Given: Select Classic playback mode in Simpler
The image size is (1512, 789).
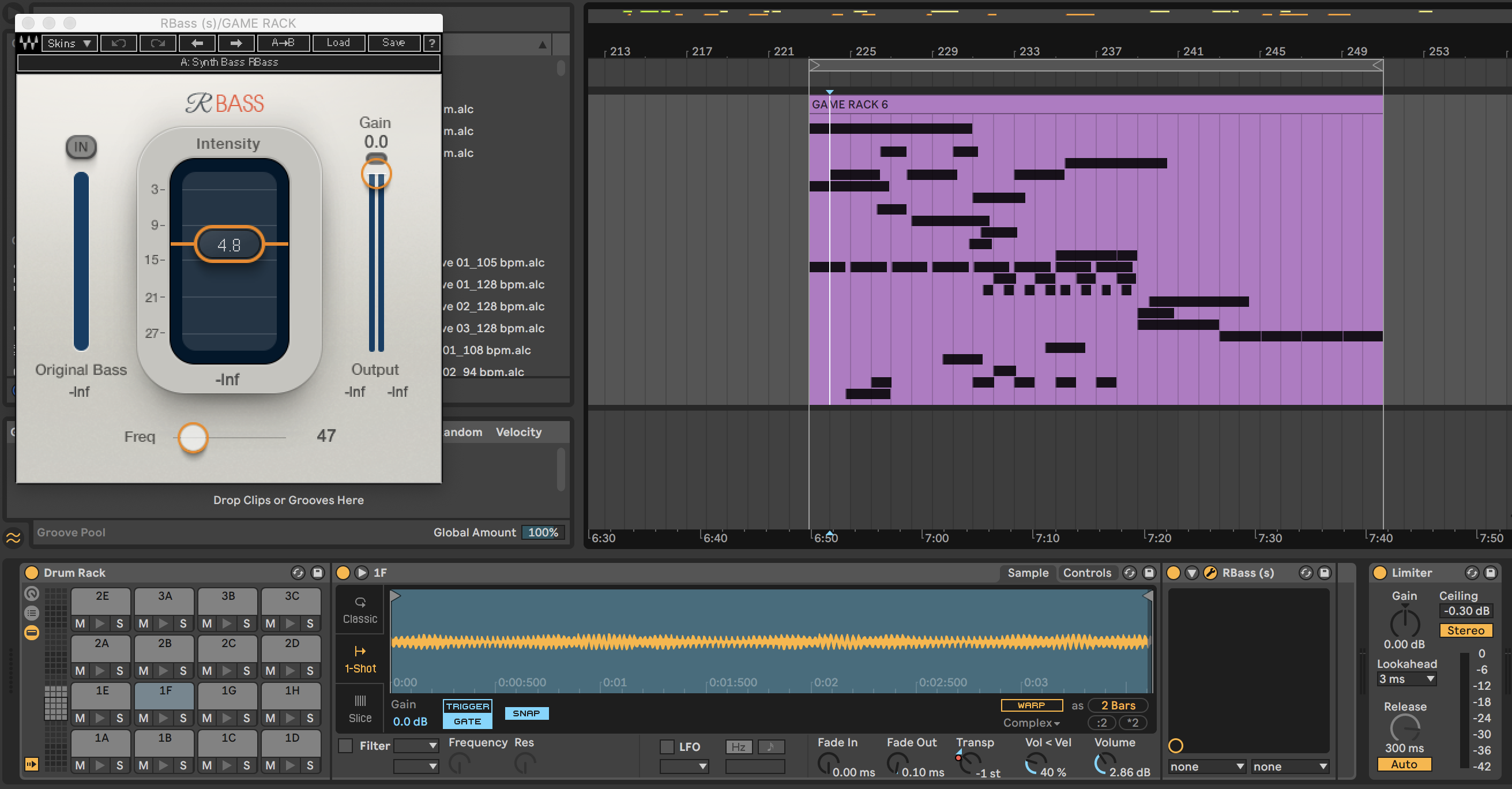Looking at the screenshot, I should click(360, 610).
